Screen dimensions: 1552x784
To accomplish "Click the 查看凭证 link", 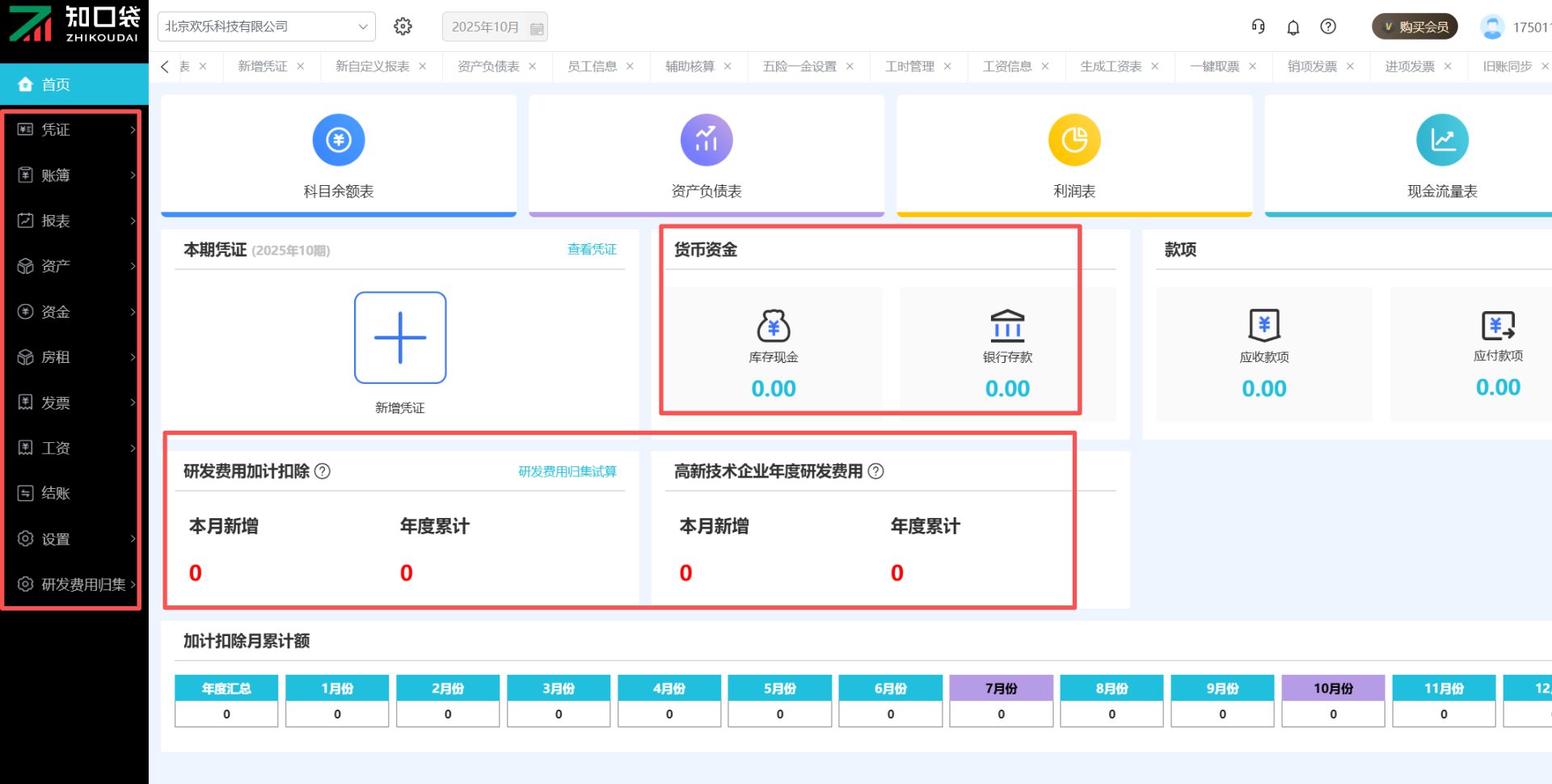I will pyautogui.click(x=592, y=250).
